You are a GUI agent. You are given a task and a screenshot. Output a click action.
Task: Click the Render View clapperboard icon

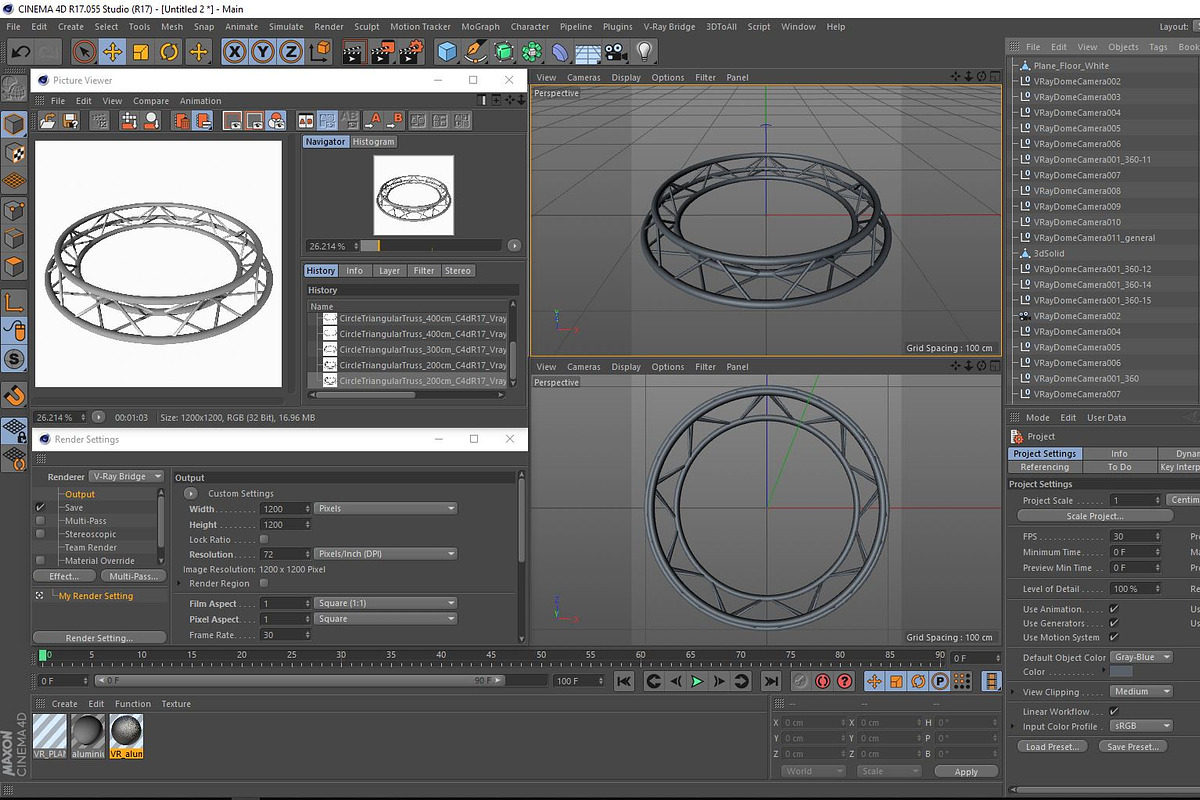[353, 51]
